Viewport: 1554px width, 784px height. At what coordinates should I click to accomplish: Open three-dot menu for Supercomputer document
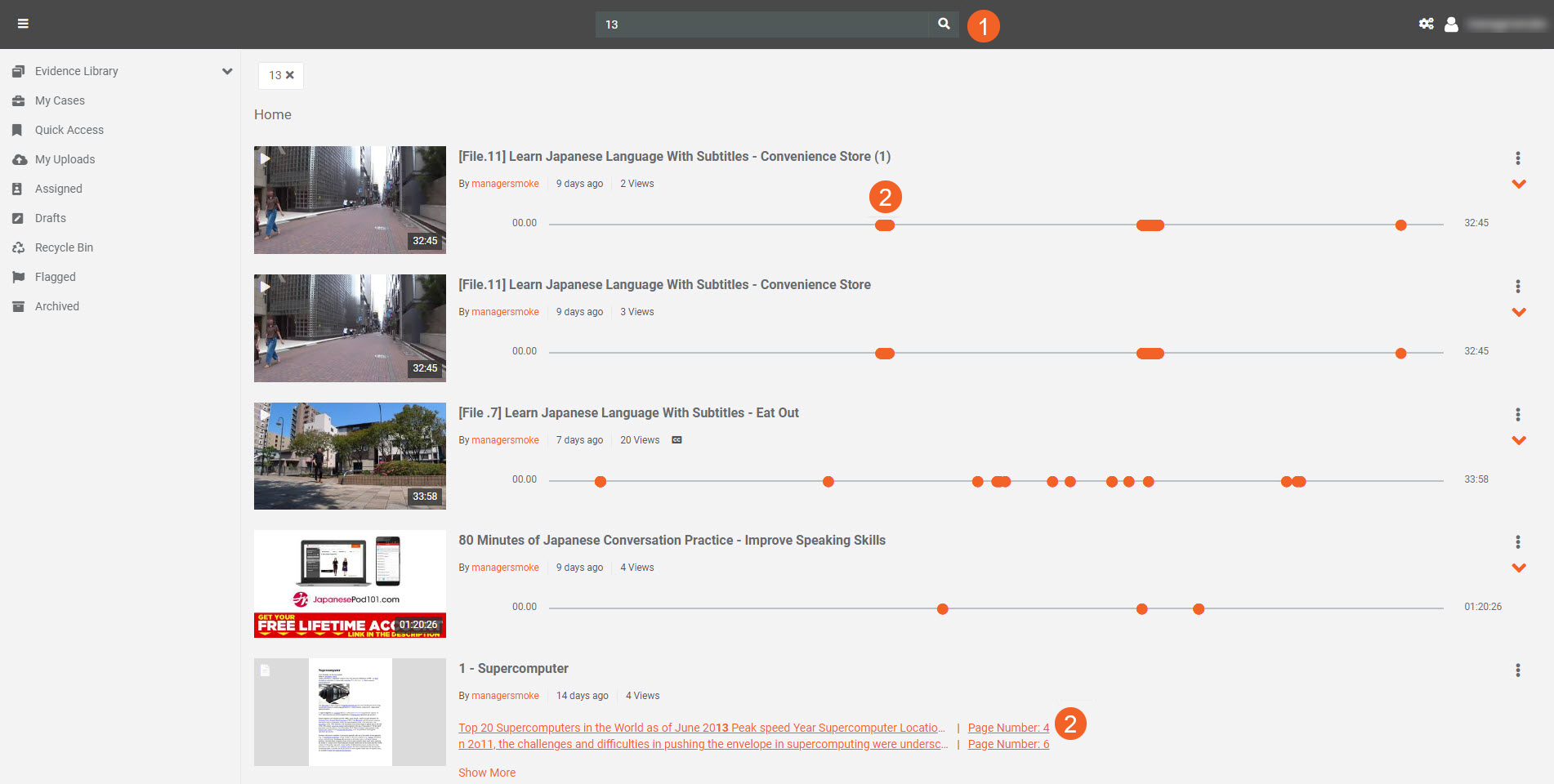click(x=1517, y=670)
